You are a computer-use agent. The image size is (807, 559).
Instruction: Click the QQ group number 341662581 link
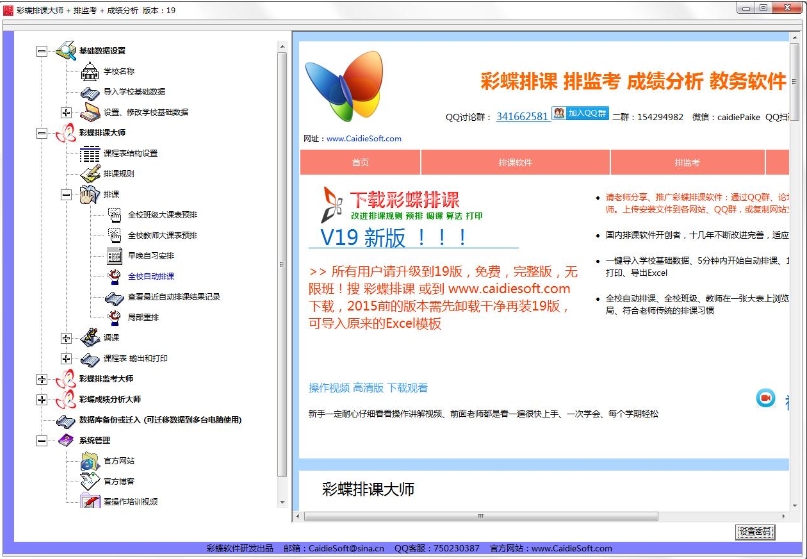tap(522, 116)
